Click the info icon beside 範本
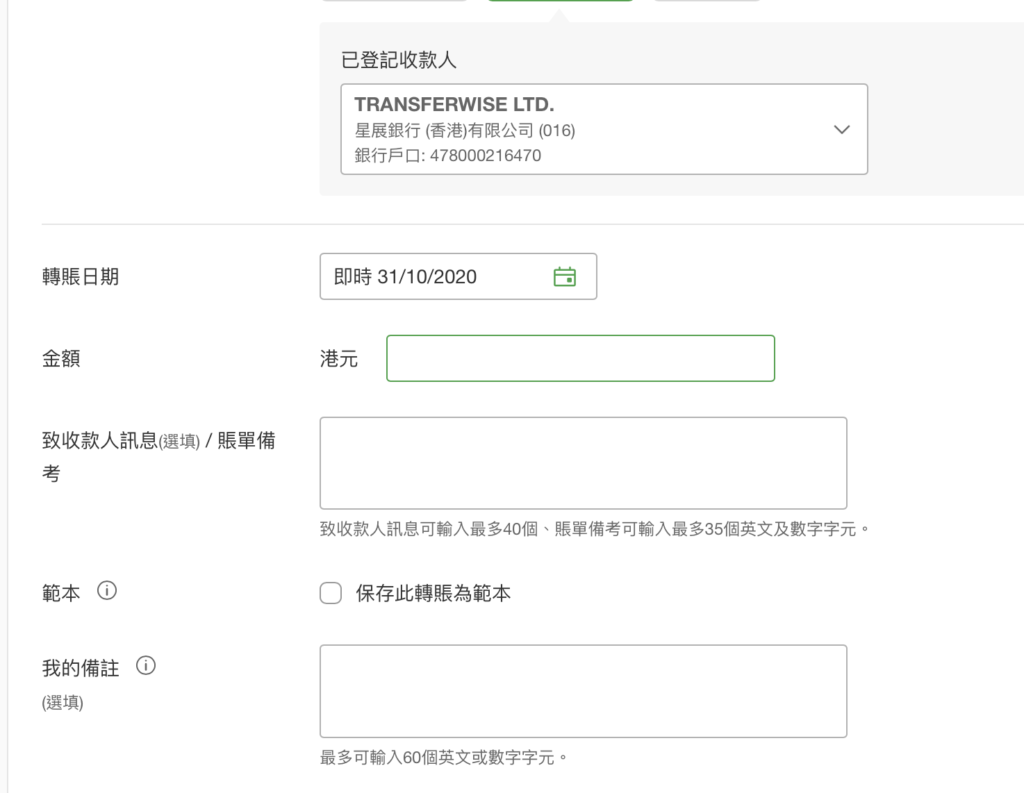1024x793 pixels. pyautogui.click(x=106, y=591)
